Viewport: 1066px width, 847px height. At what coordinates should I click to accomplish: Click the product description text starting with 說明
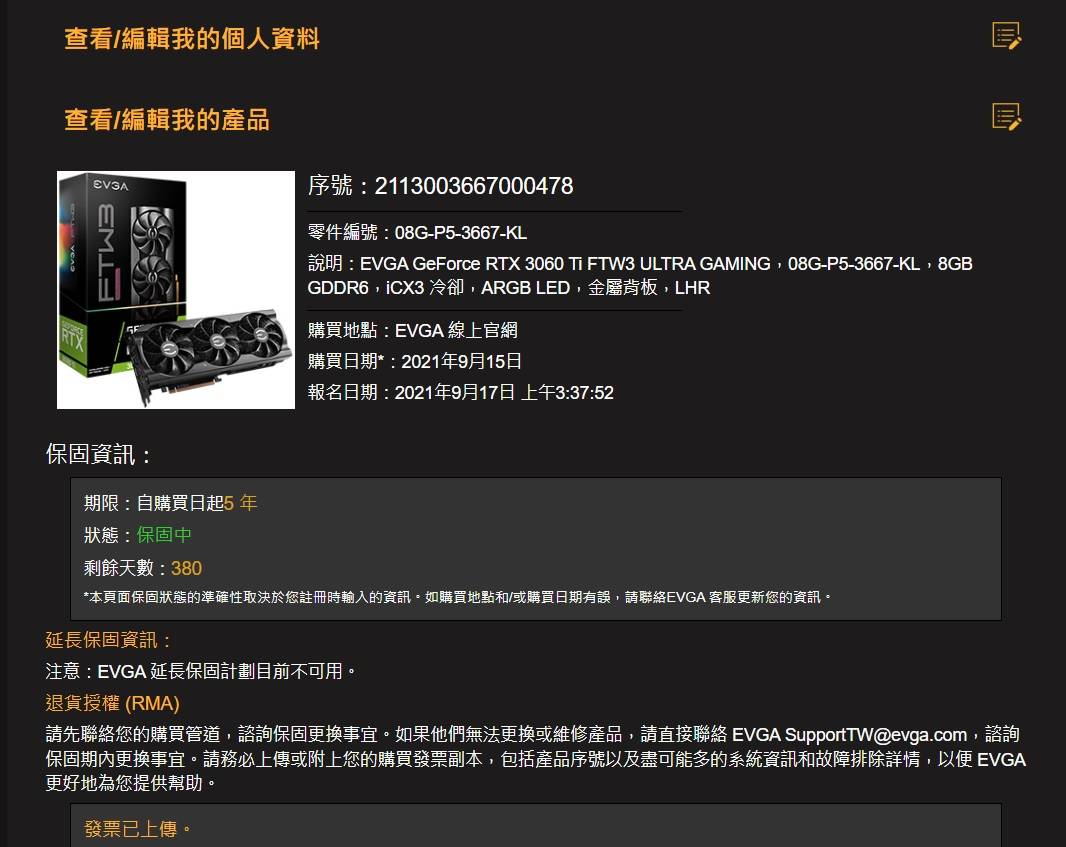click(x=640, y=275)
